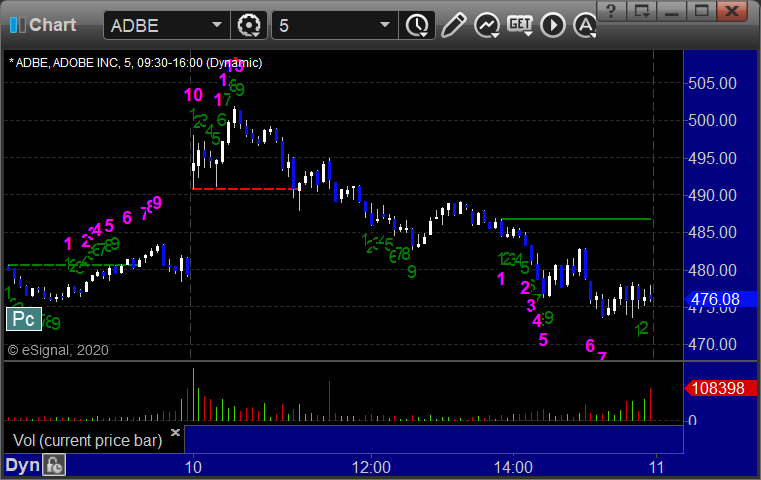761x480 pixels.
Task: Click the Dyn scaling mode label
Action: pos(22,465)
